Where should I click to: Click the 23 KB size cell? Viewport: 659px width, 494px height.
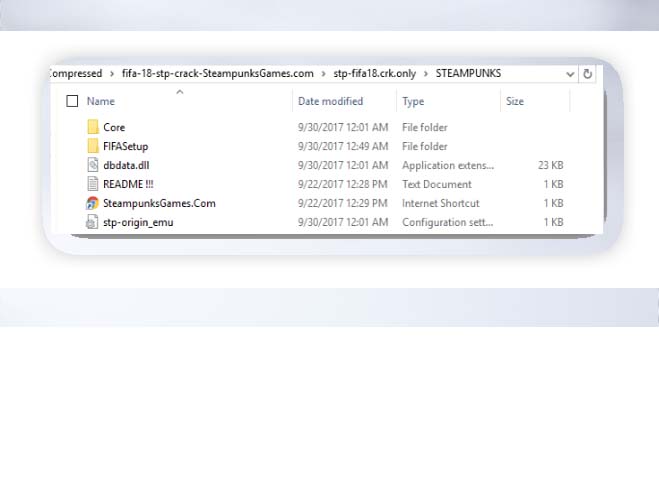coord(551,165)
